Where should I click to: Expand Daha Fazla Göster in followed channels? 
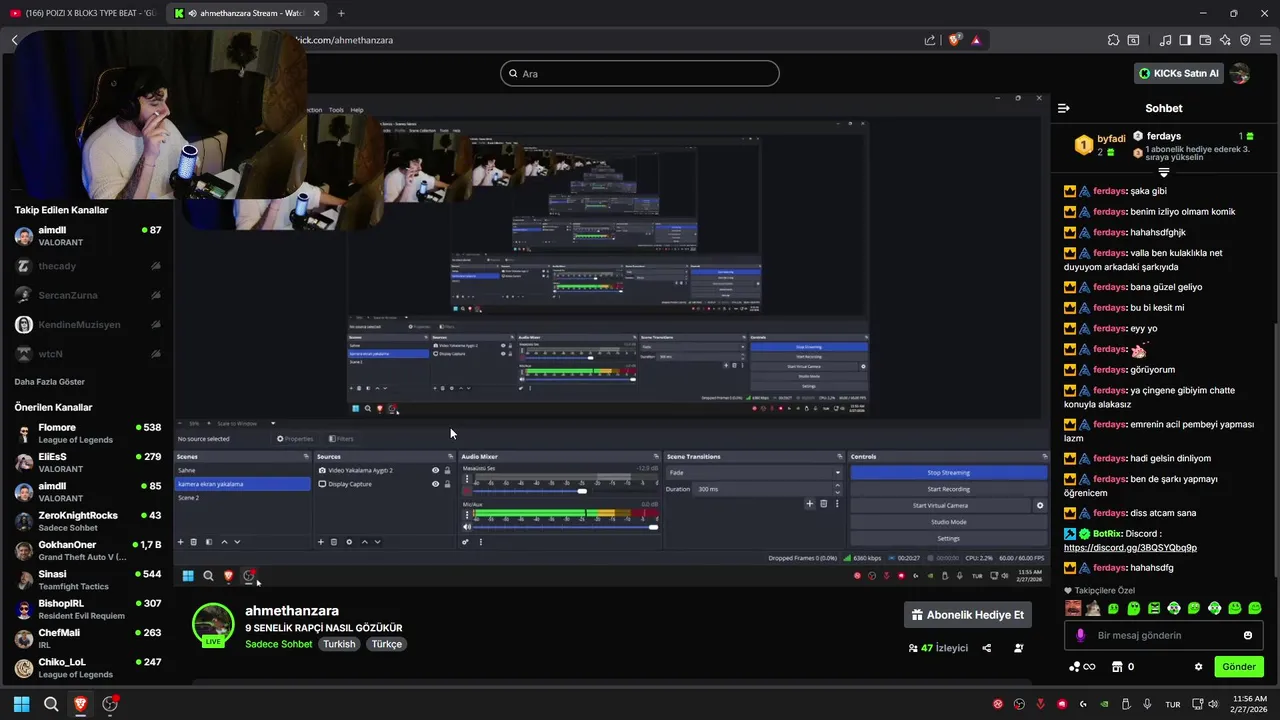pos(50,382)
